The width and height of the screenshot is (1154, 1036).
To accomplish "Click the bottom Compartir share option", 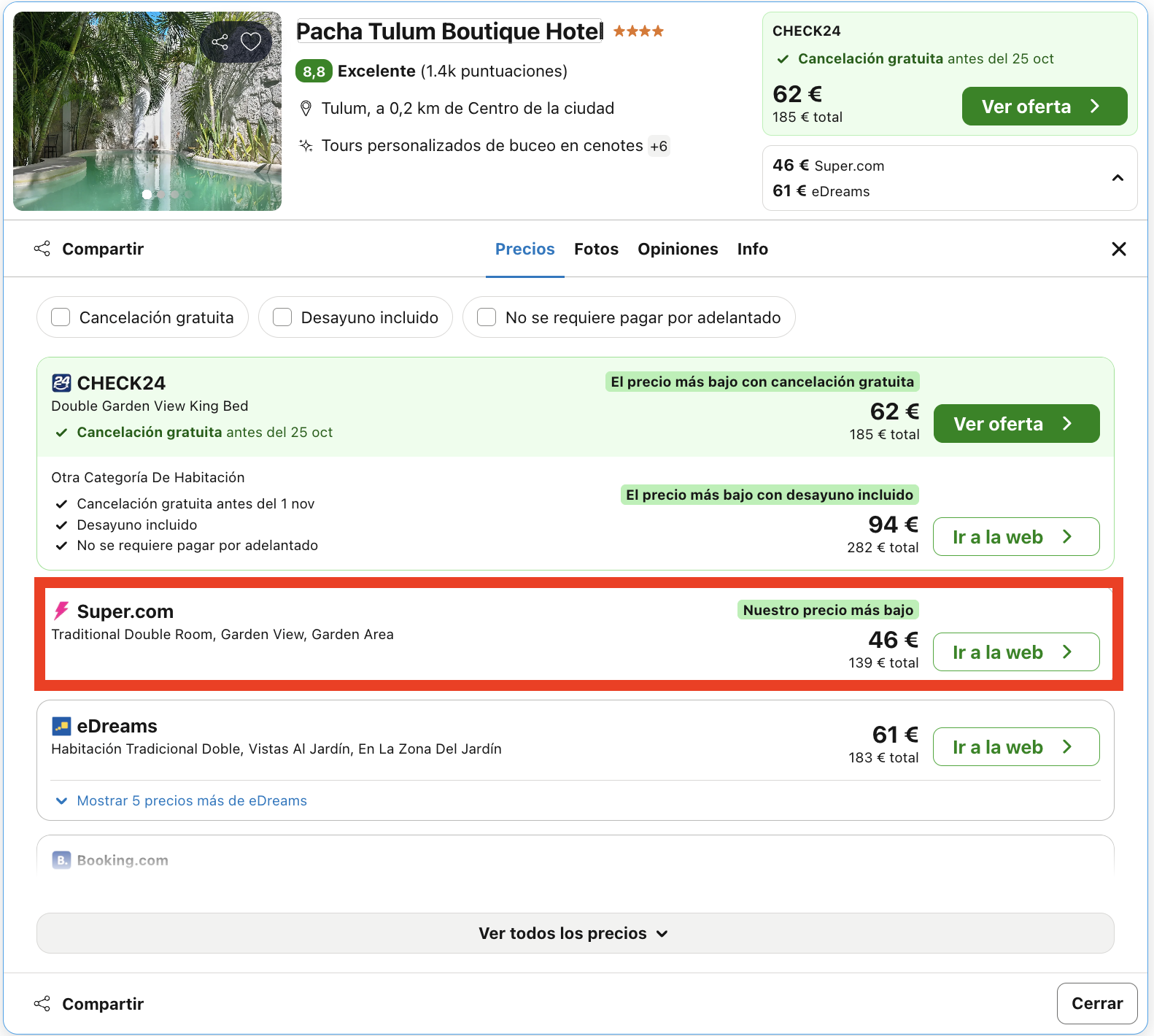I will (89, 1004).
